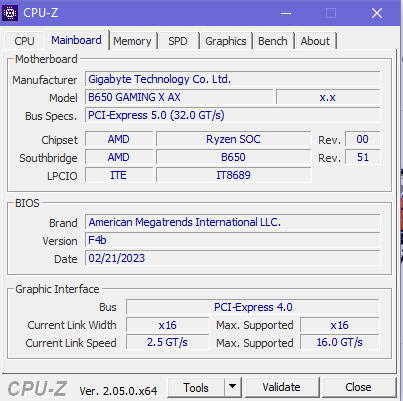The width and height of the screenshot is (403, 401).
Task: Open the Memory tab
Action: tap(132, 41)
